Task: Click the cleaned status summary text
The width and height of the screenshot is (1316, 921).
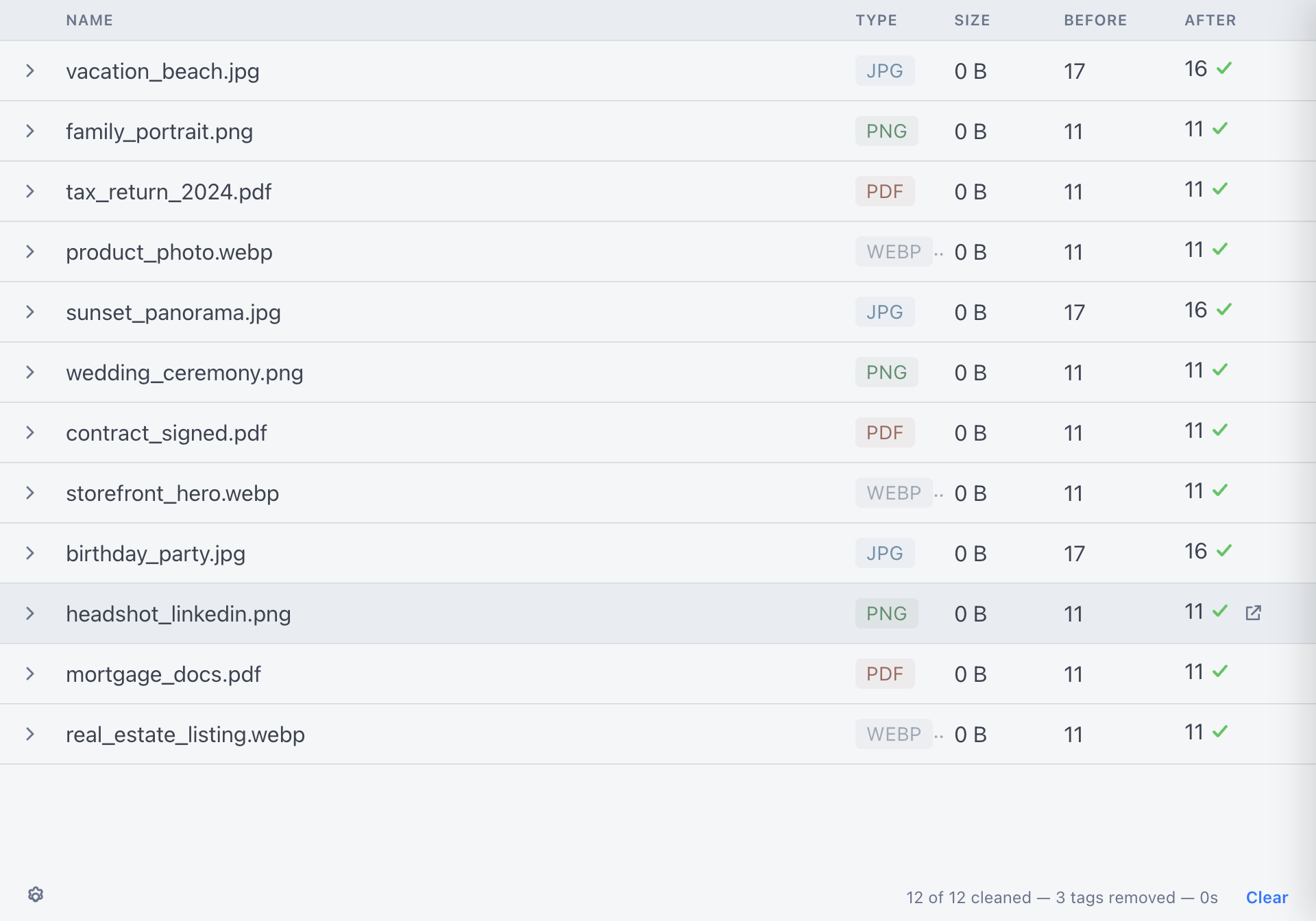Action: point(1062,898)
